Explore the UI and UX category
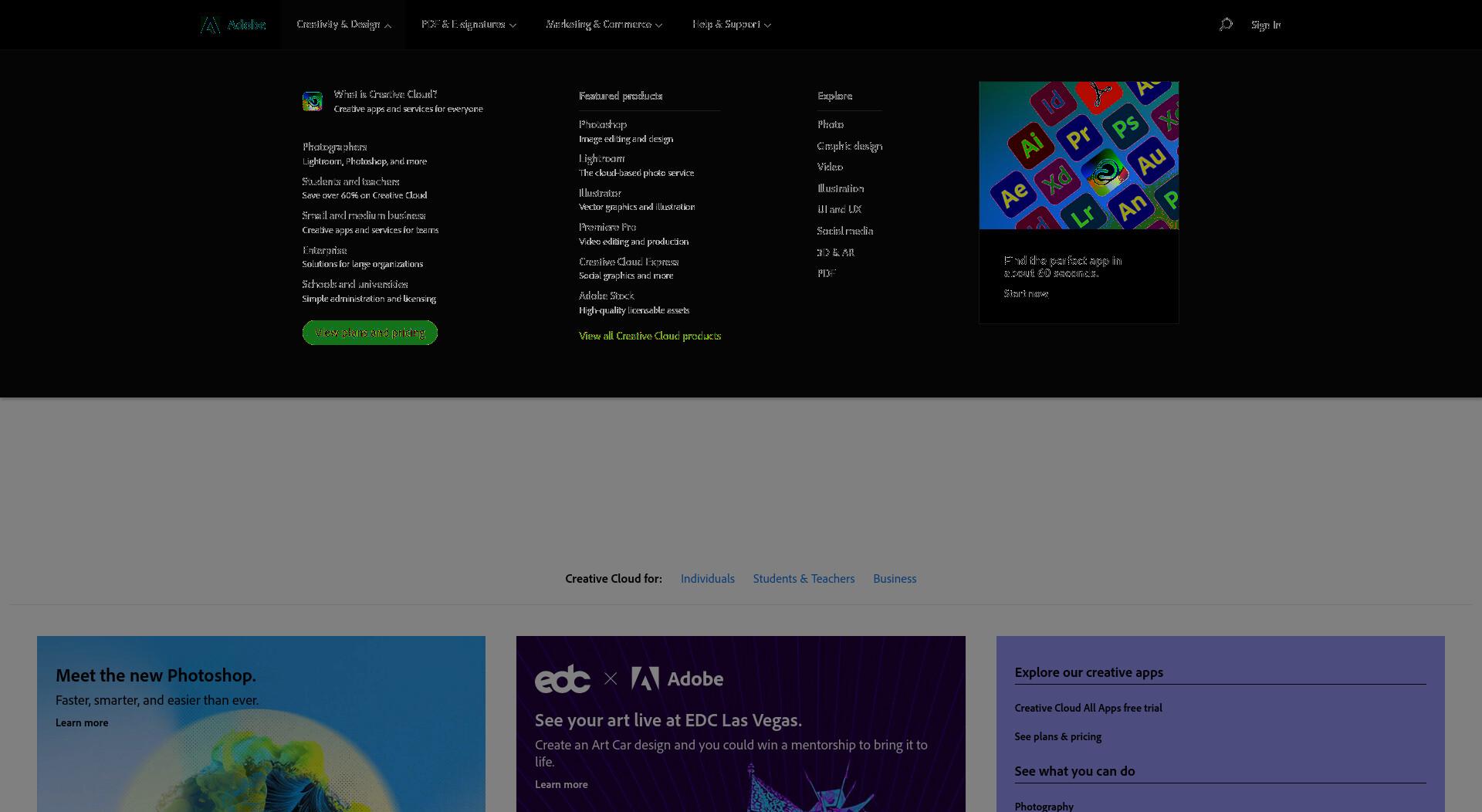The height and width of the screenshot is (812, 1482). (840, 209)
